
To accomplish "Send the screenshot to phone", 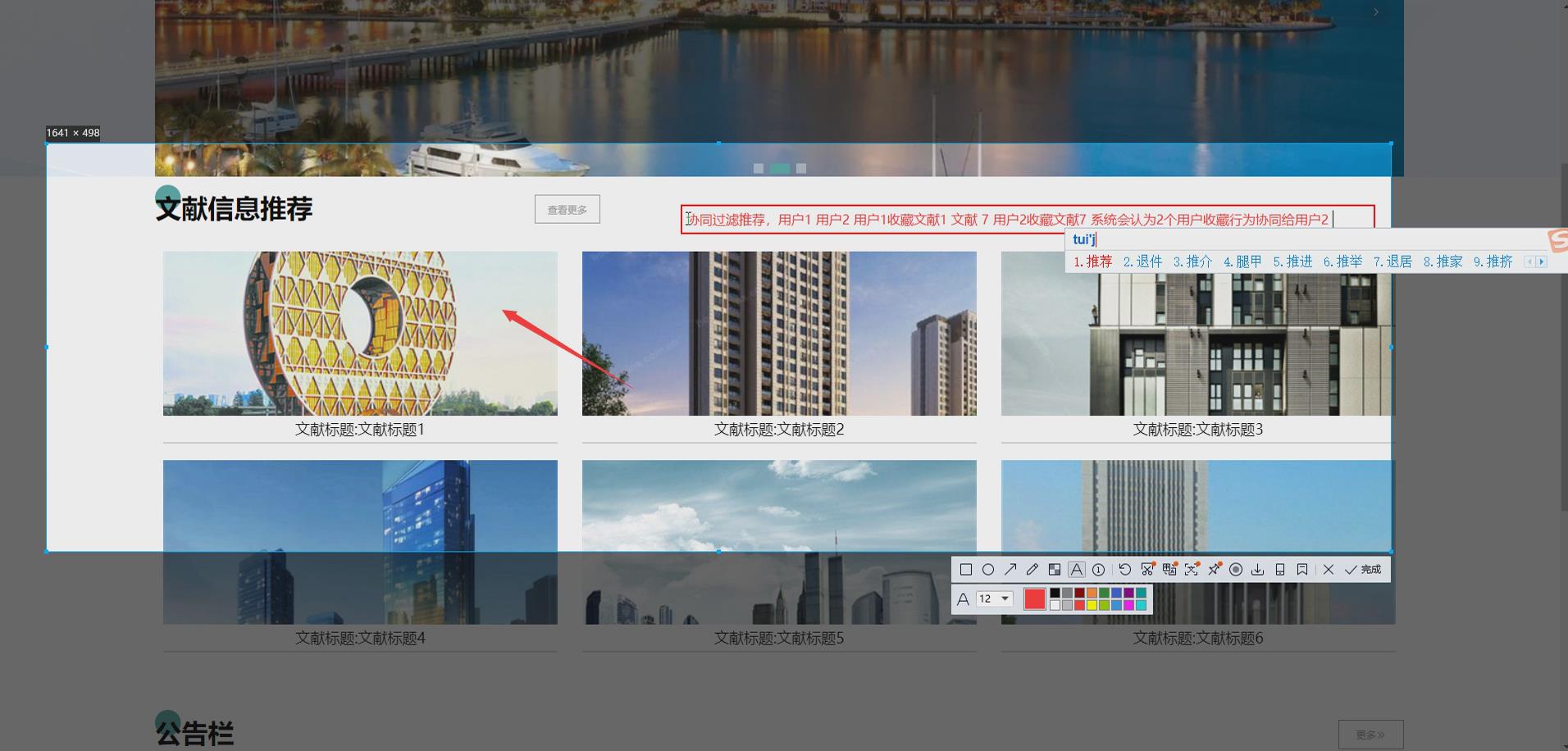I will click(1280, 570).
